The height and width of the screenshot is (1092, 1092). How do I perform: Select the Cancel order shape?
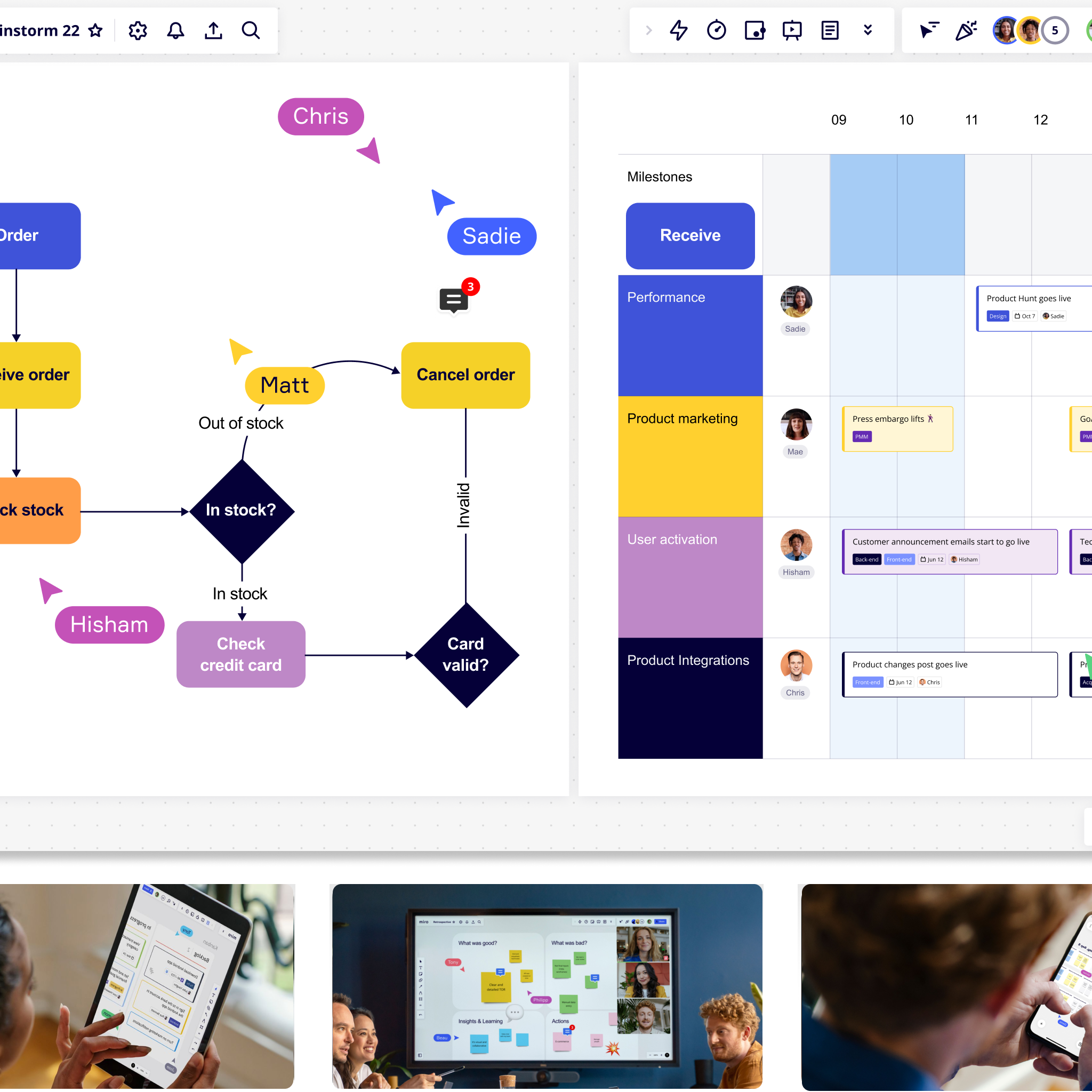(x=465, y=375)
